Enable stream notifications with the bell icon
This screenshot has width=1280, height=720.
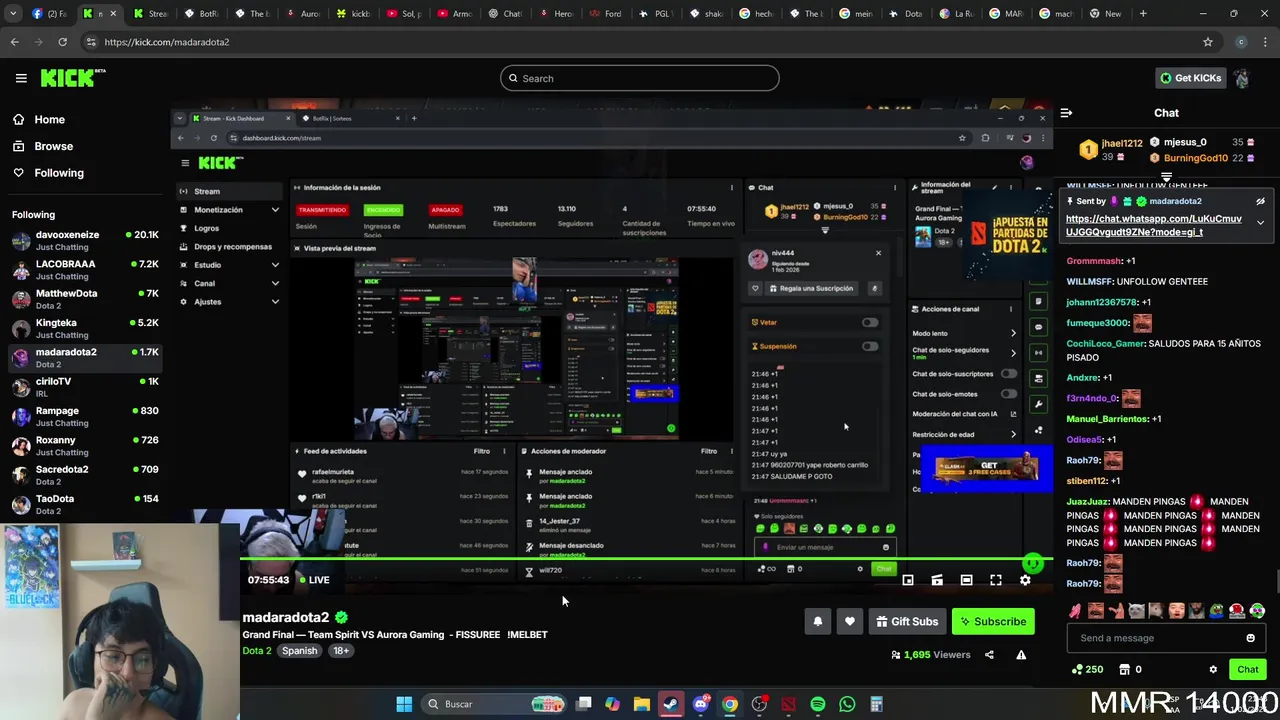pos(817,621)
